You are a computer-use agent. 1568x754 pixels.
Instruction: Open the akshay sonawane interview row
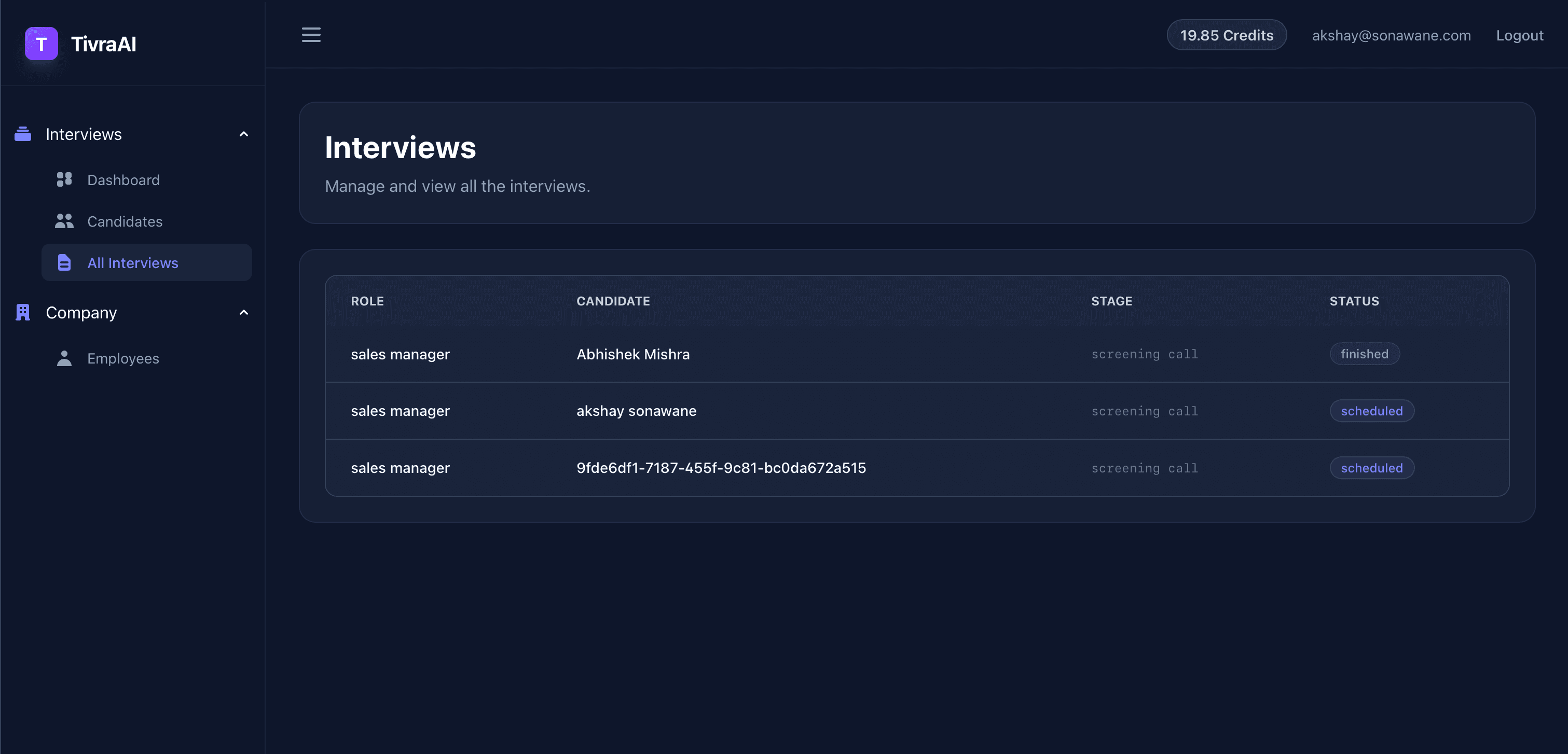pyautogui.click(x=917, y=411)
